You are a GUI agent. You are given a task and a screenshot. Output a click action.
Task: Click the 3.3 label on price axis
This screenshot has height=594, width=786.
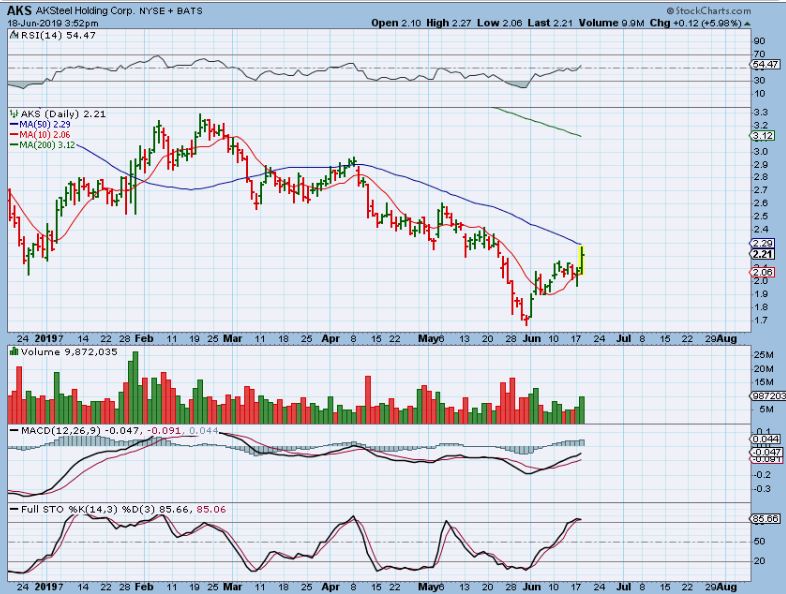pyautogui.click(x=760, y=112)
